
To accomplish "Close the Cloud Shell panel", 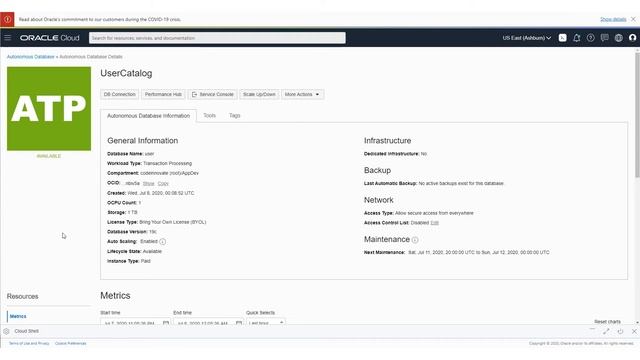I will [x=634, y=331].
